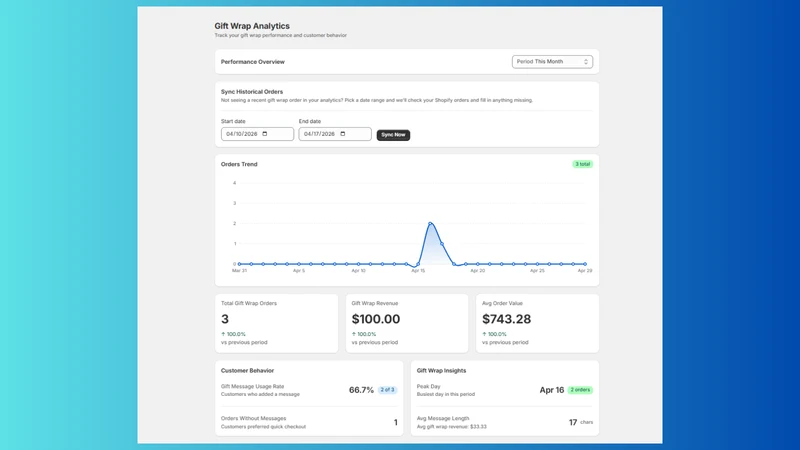Click the Apr 15 axis label

click(418, 270)
